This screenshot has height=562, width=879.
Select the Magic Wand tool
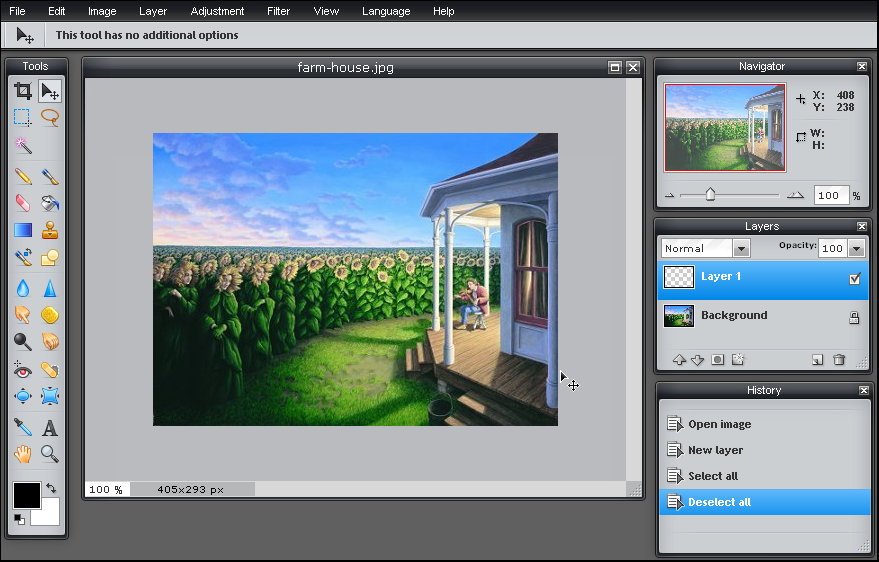point(23,145)
